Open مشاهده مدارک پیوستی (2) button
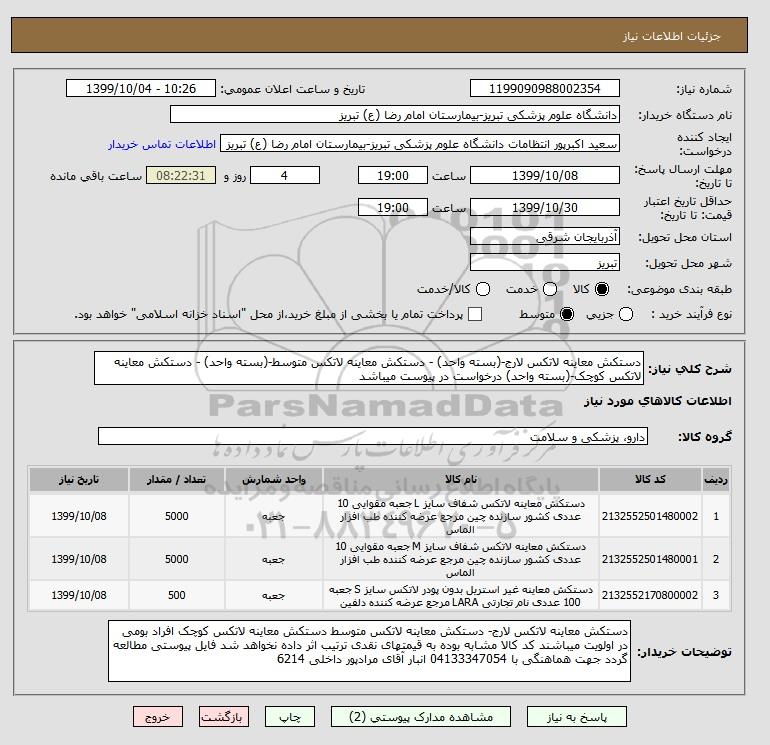 (x=420, y=717)
